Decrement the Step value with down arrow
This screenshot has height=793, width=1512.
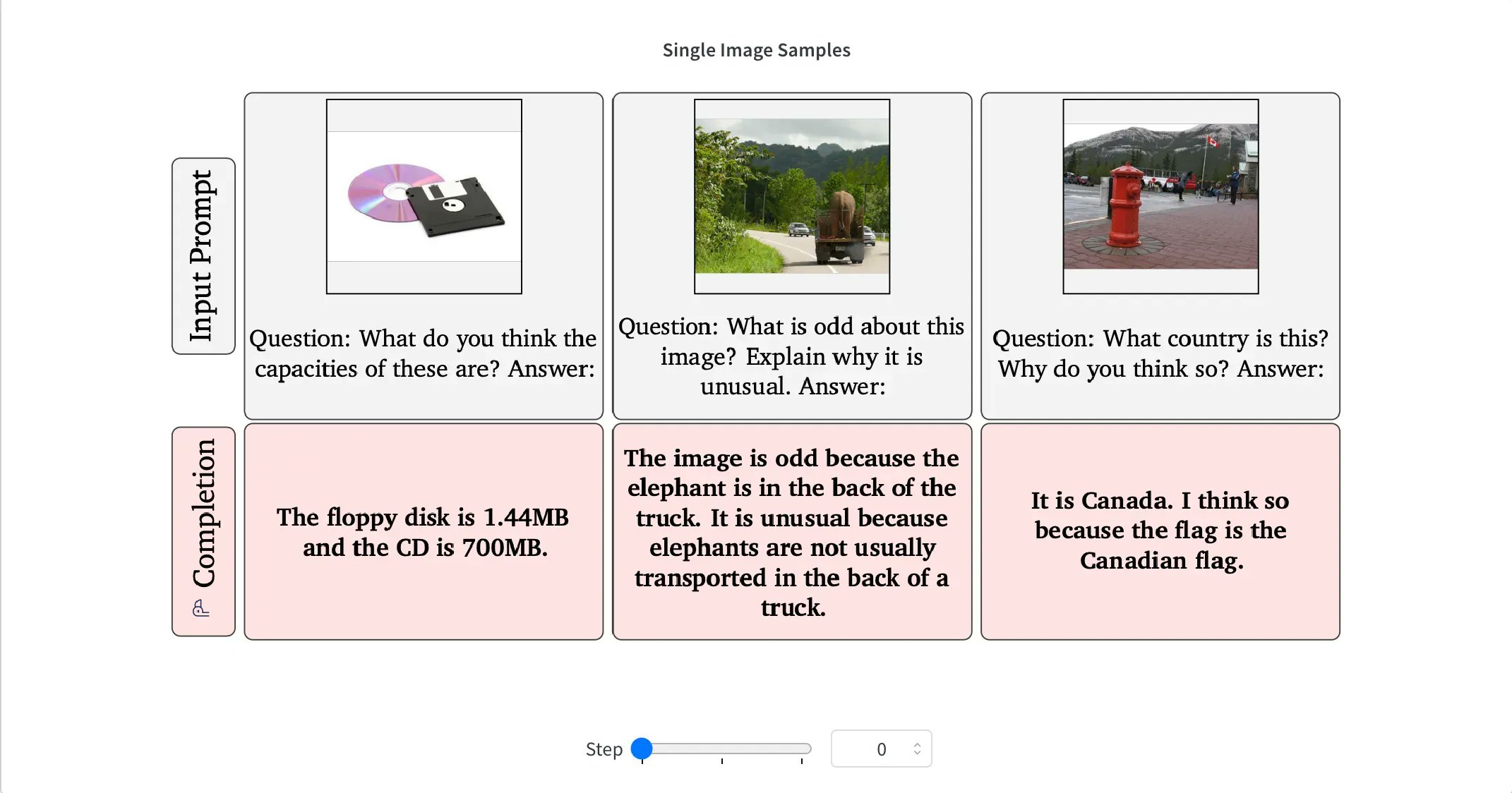click(917, 753)
